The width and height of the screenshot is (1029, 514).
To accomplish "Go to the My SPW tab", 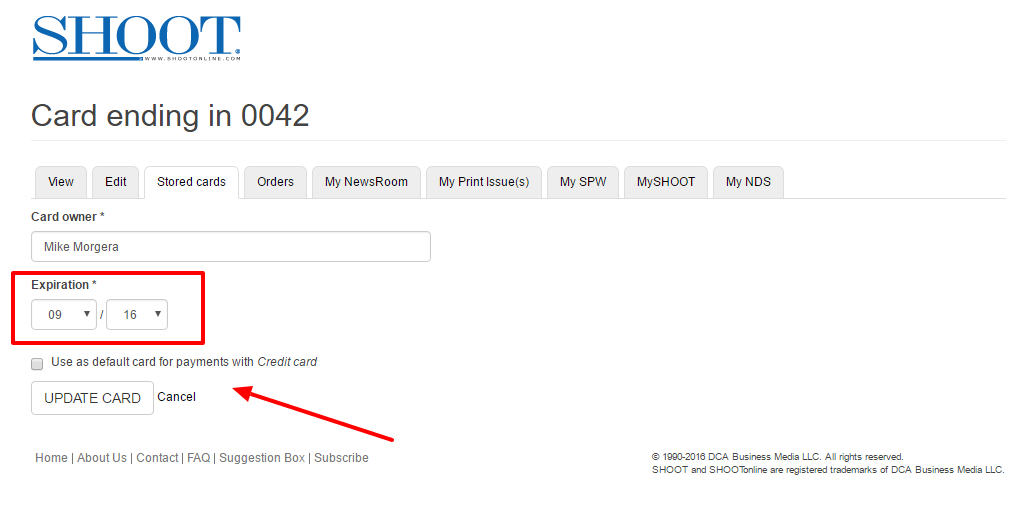I will click(583, 182).
